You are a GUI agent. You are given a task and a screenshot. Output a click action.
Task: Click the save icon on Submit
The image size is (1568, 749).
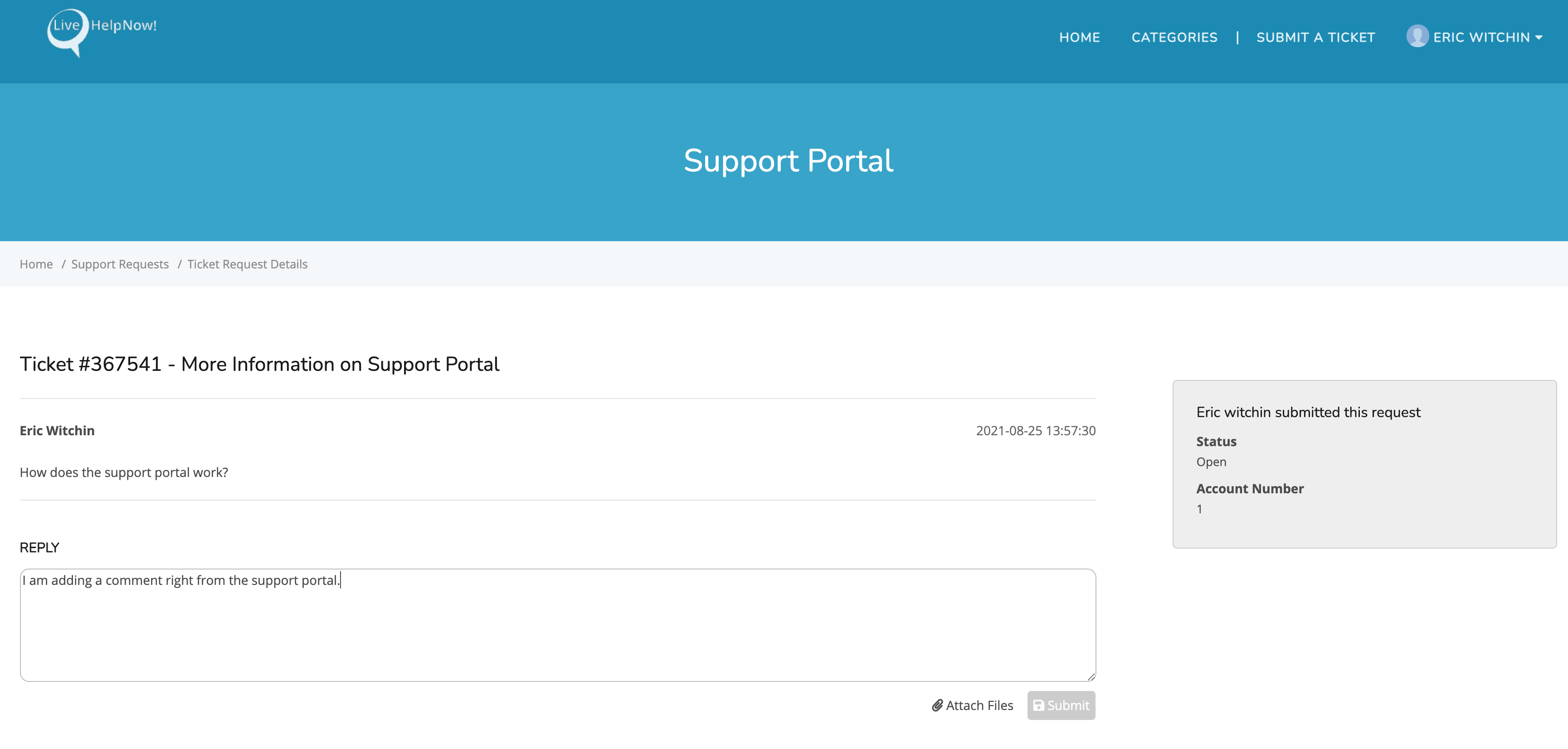[x=1038, y=705]
